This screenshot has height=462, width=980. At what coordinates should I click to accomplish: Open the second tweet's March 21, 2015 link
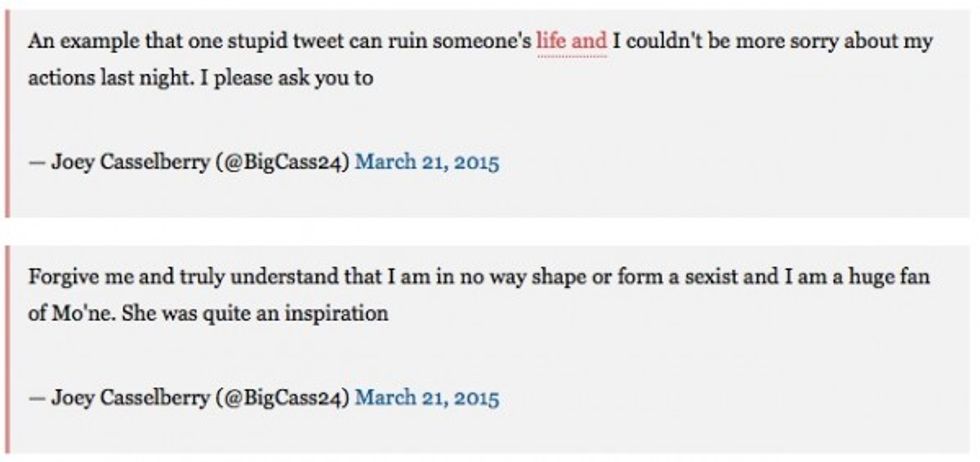coord(427,398)
